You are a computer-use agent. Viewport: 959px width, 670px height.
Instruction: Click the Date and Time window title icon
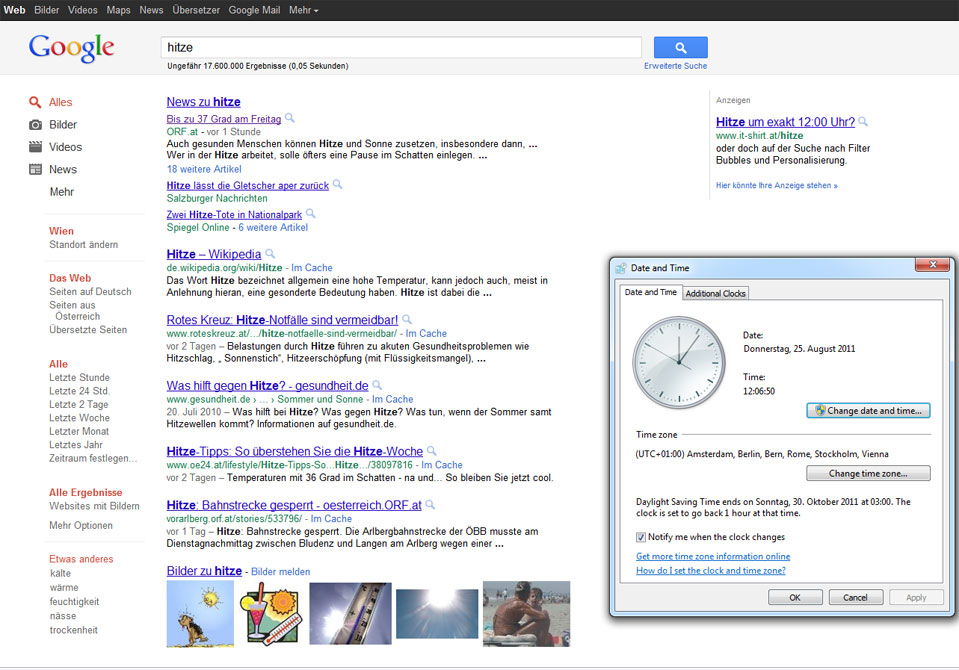(x=621, y=268)
